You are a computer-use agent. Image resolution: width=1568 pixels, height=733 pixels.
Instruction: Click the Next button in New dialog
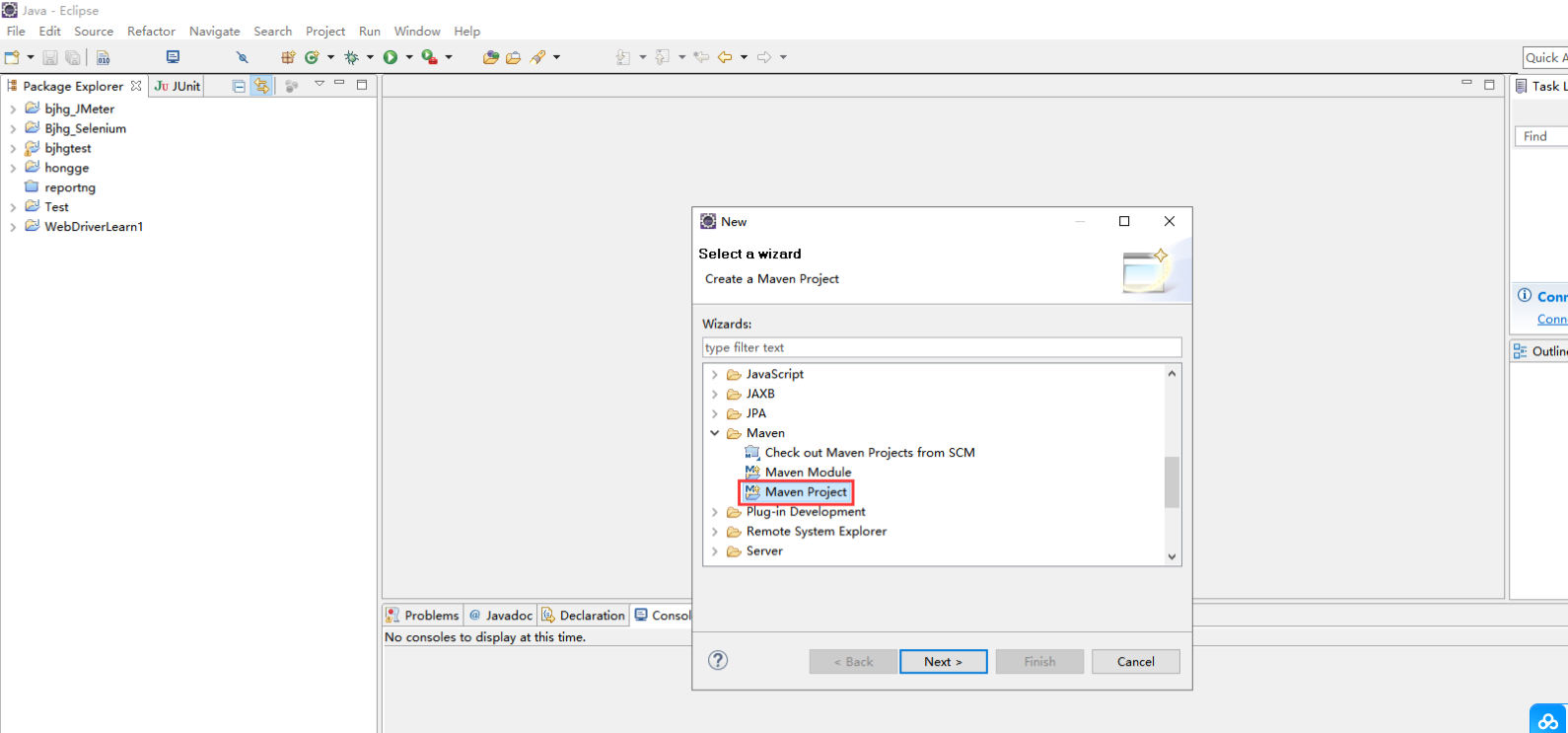click(x=943, y=662)
